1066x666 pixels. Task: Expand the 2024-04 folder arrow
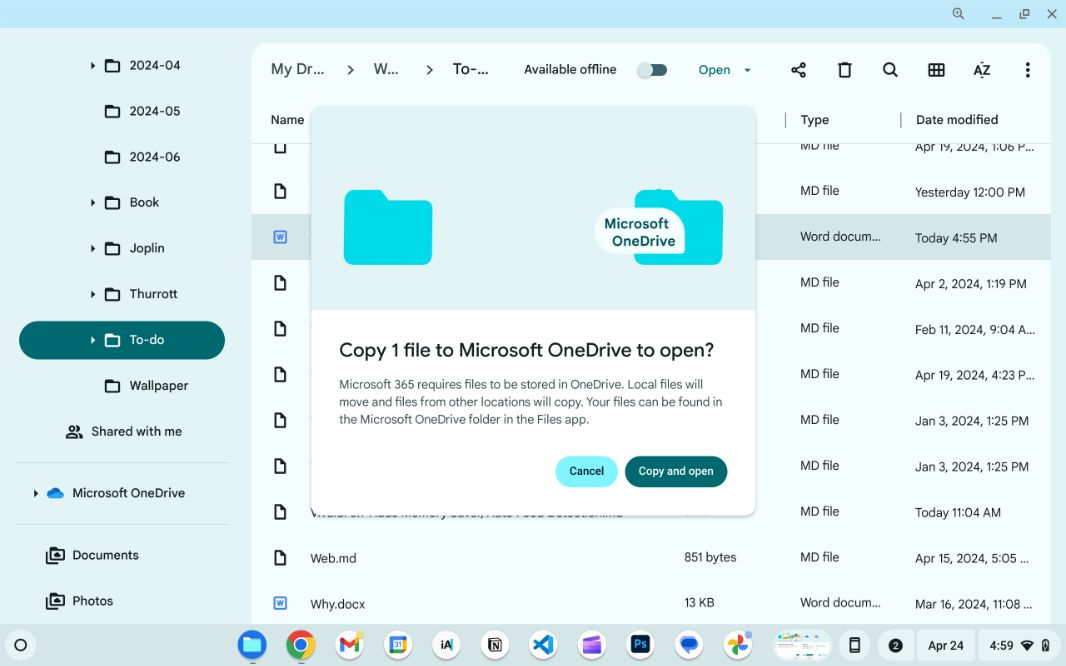coord(93,66)
